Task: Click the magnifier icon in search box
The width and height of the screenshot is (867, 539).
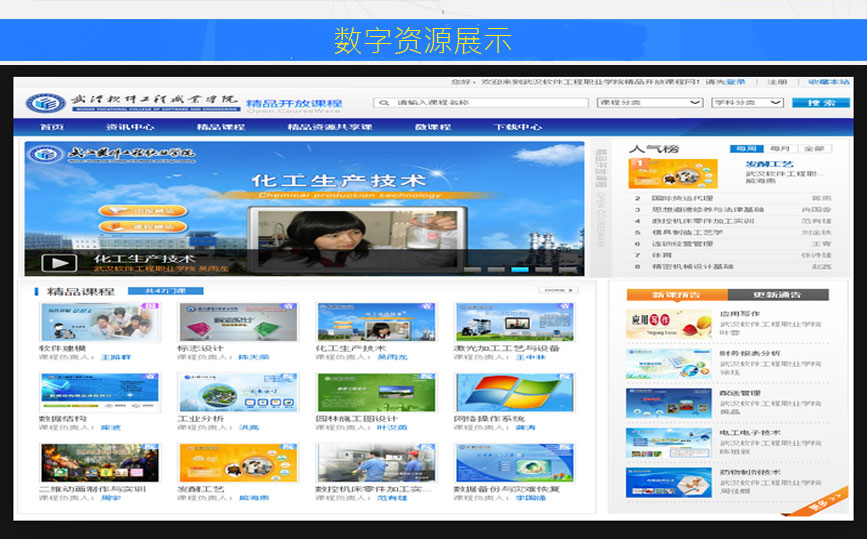Action: click(383, 103)
